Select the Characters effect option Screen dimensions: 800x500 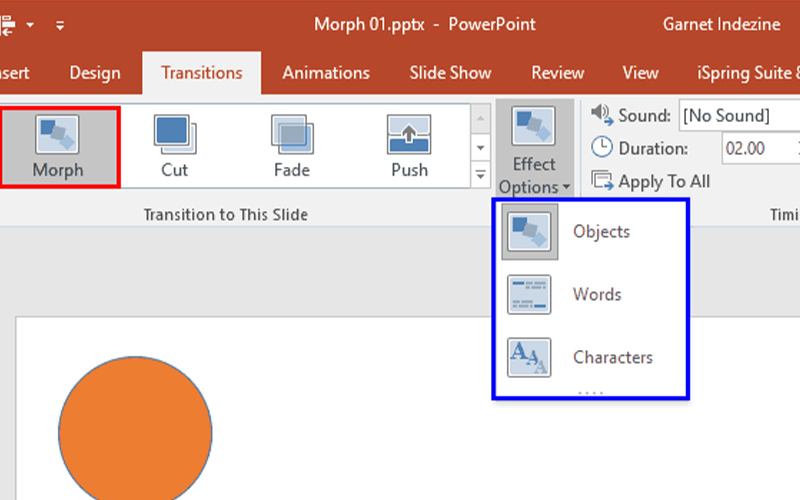coord(592,357)
